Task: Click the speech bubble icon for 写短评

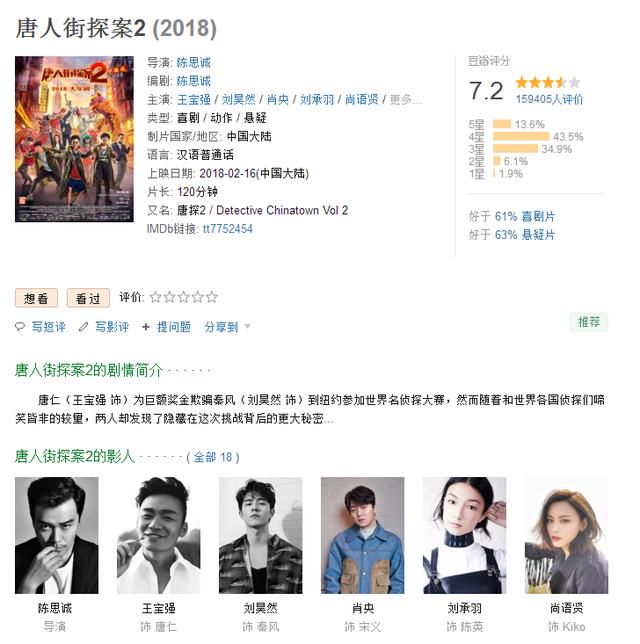Action: [x=20, y=327]
